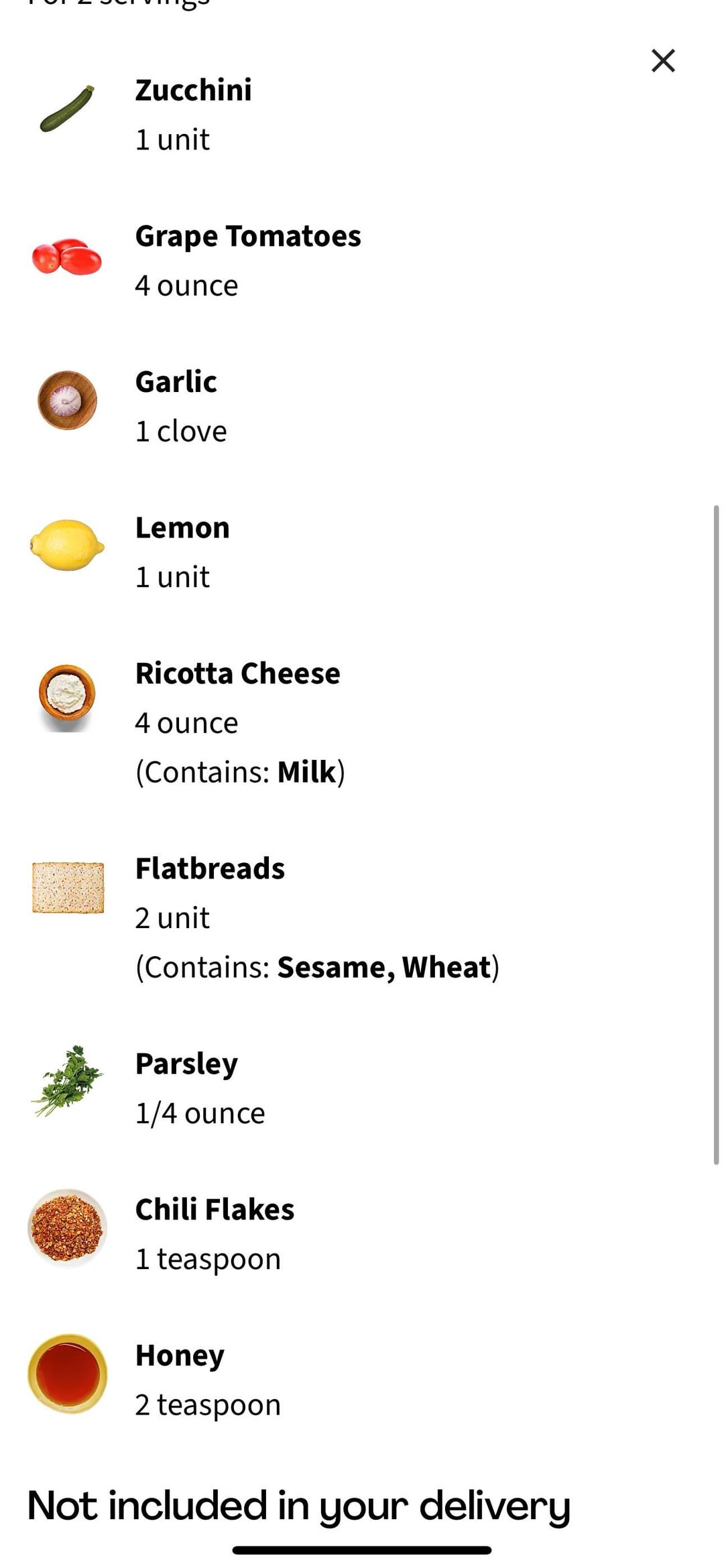The width and height of the screenshot is (724, 1568).
Task: Tap the "Not included in your delivery" heading
Action: [299, 1506]
